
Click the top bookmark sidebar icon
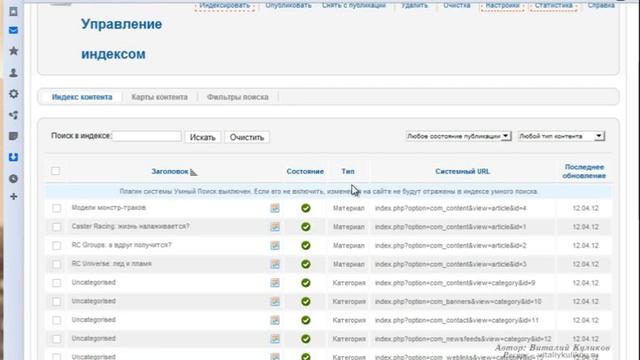(13, 11)
